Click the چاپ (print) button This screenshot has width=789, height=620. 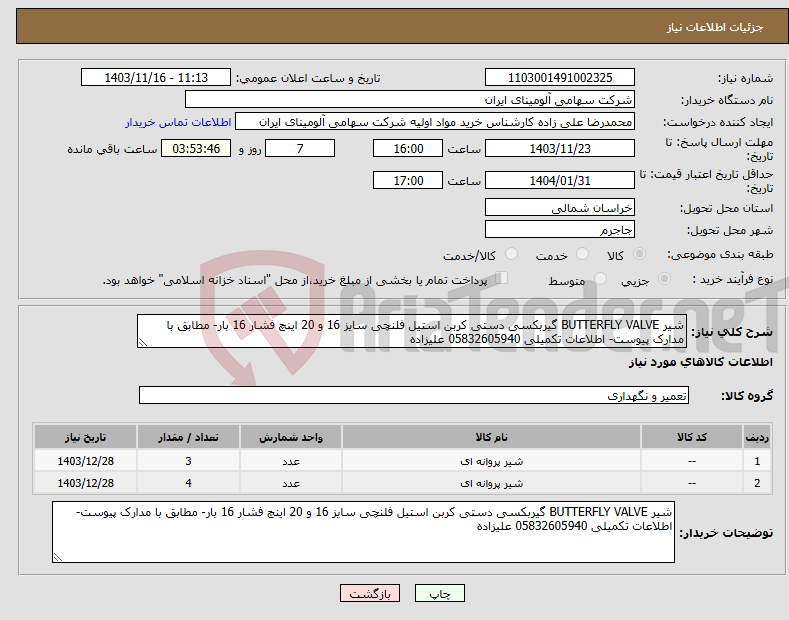(x=439, y=593)
